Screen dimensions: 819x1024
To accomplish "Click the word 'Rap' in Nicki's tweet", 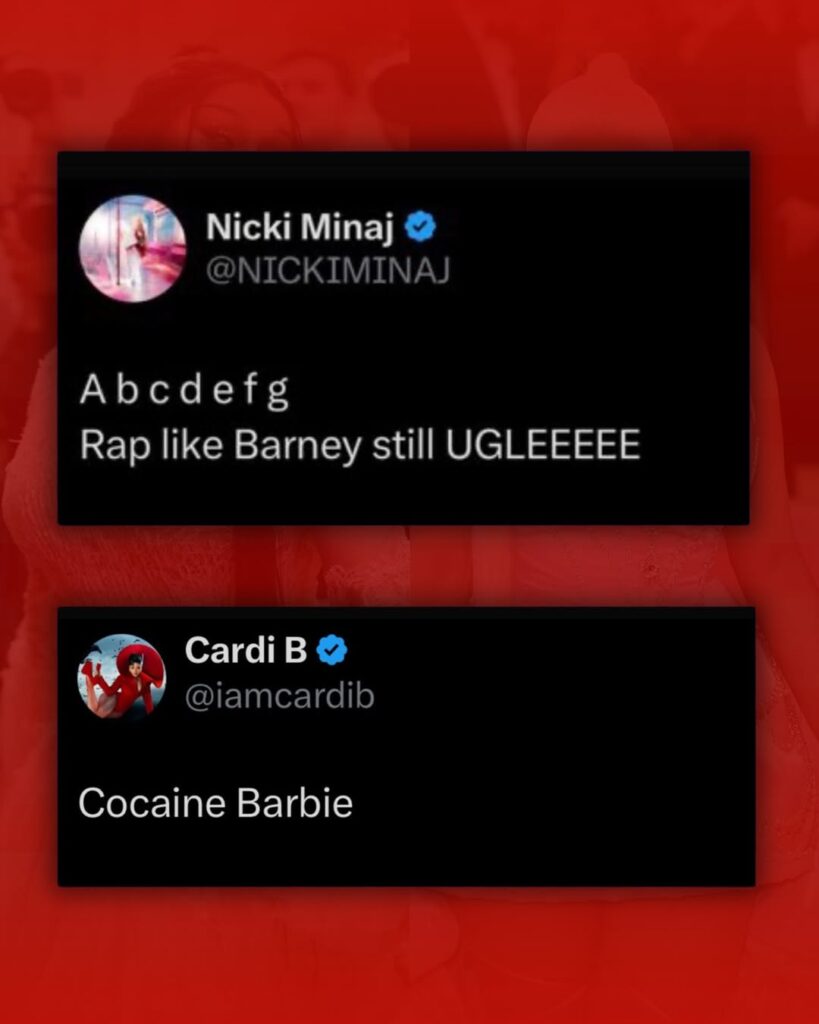I will click(x=114, y=447).
